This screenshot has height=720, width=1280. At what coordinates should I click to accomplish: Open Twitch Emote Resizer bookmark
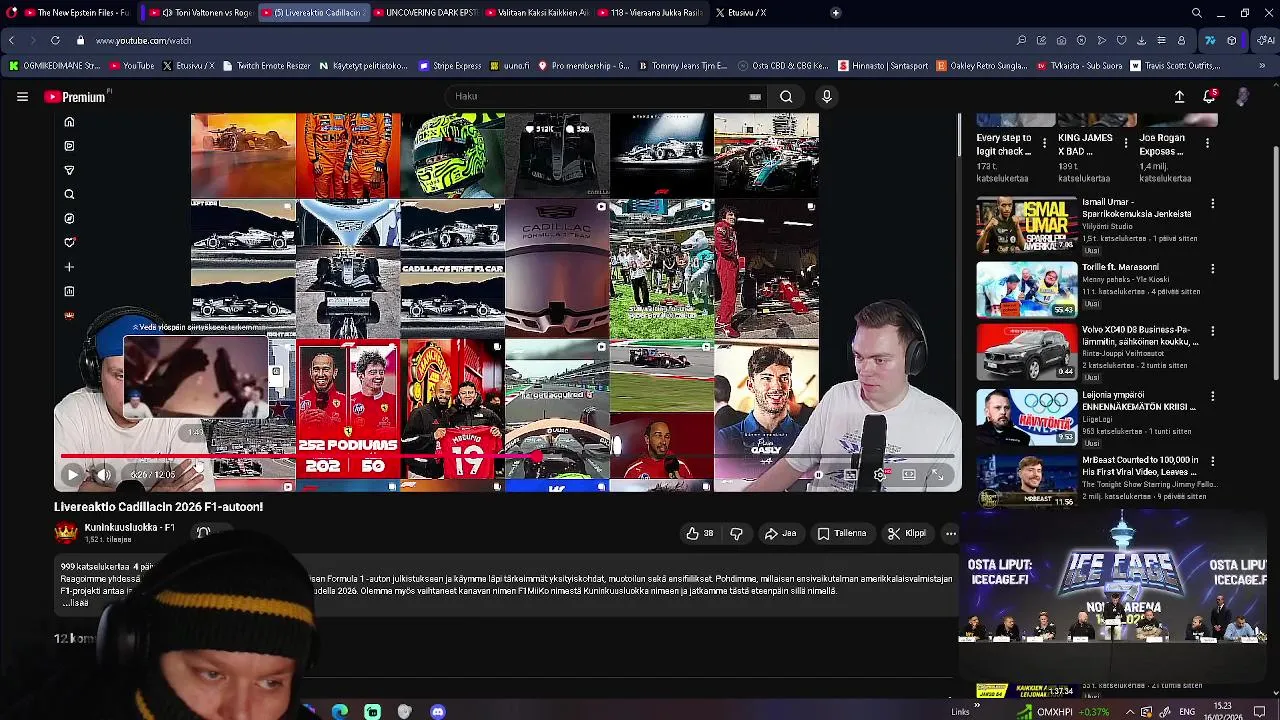coord(266,66)
